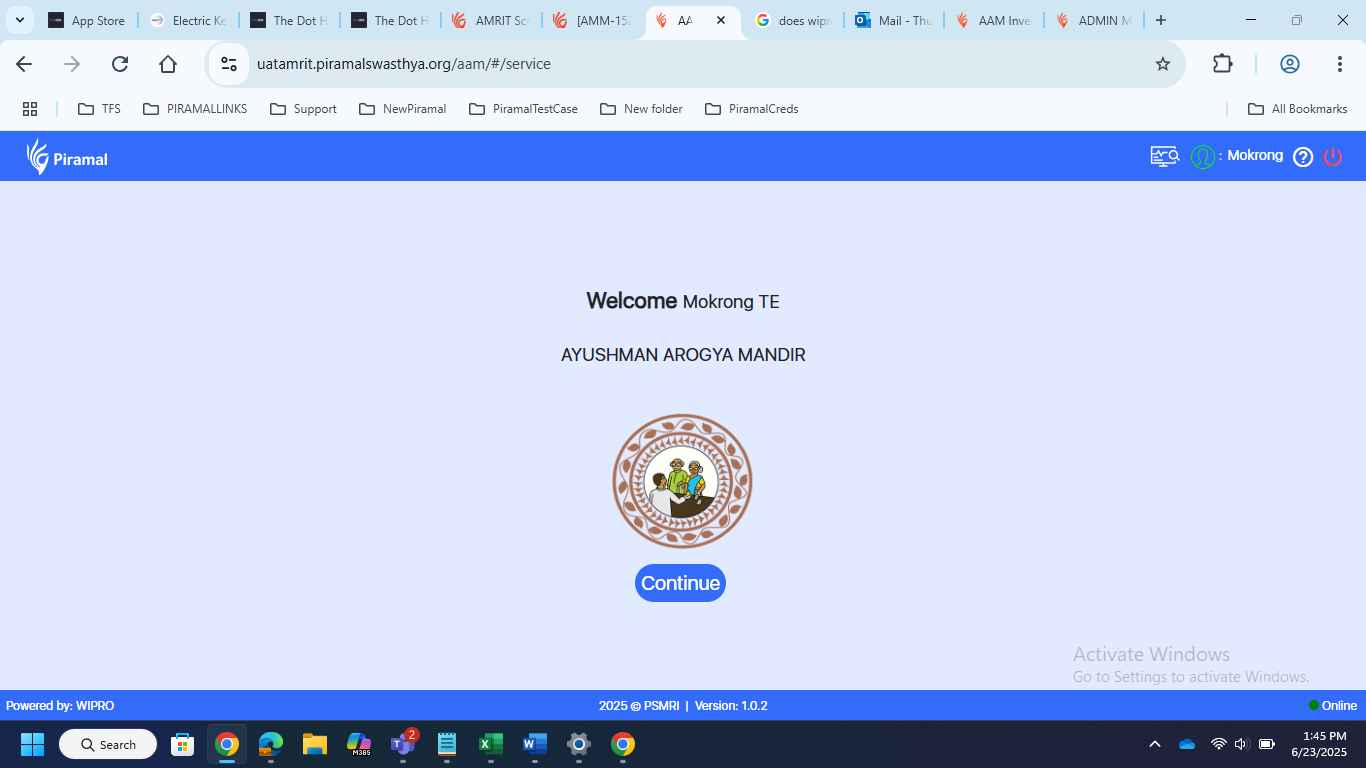Click the red power logout icon

pyautogui.click(x=1333, y=157)
